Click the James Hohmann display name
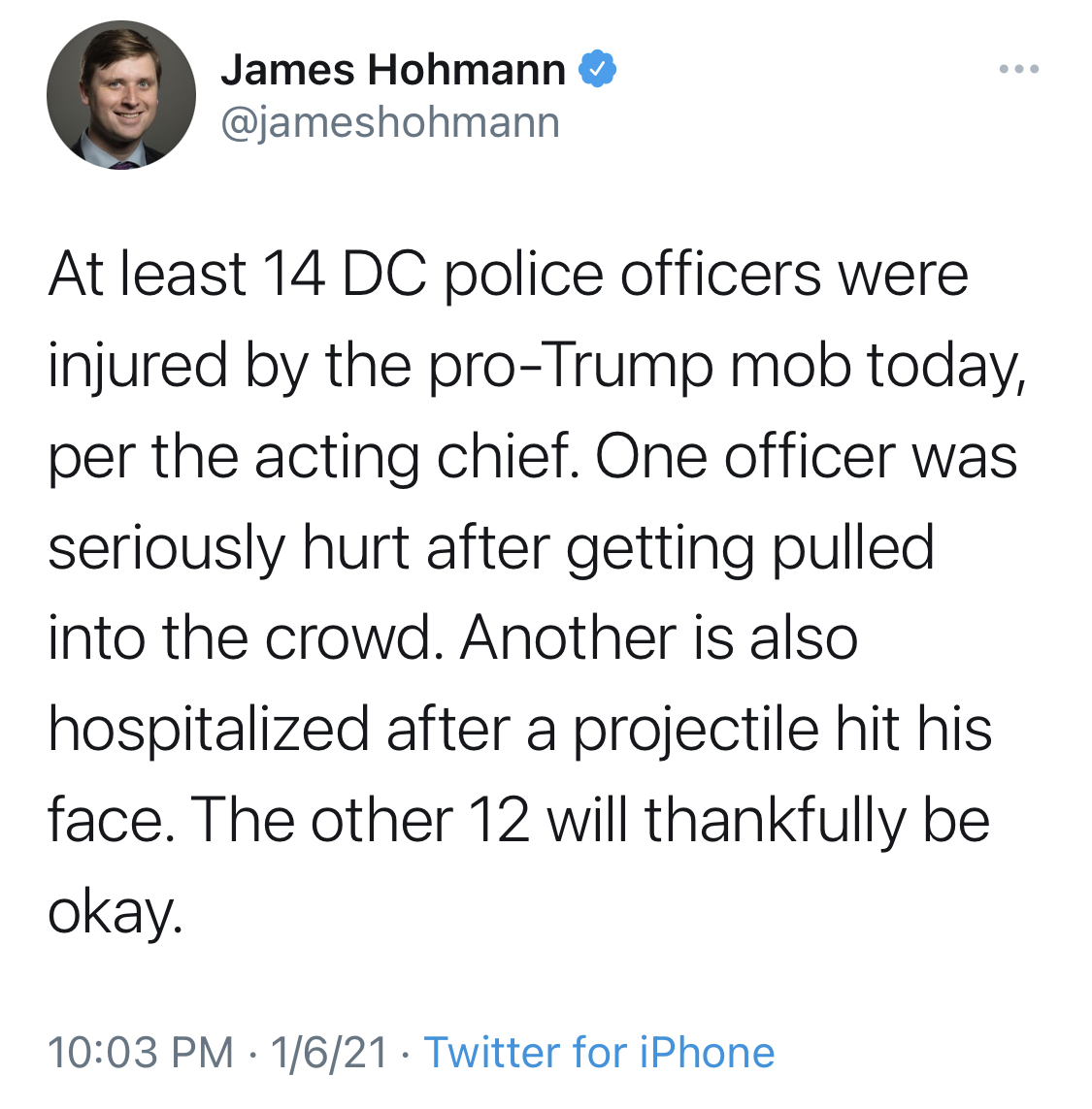 click(x=393, y=69)
